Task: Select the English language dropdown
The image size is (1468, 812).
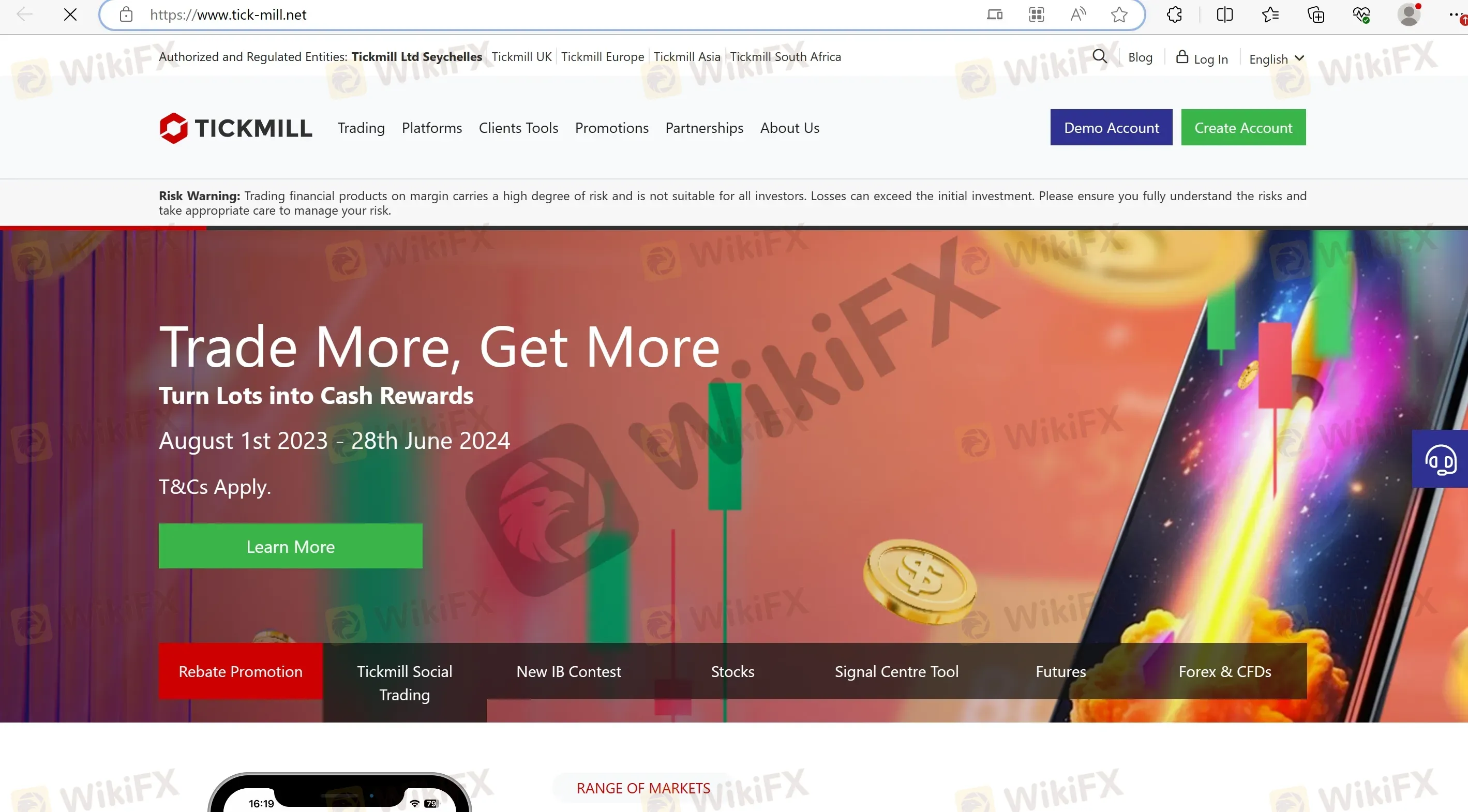Action: 1277,57
